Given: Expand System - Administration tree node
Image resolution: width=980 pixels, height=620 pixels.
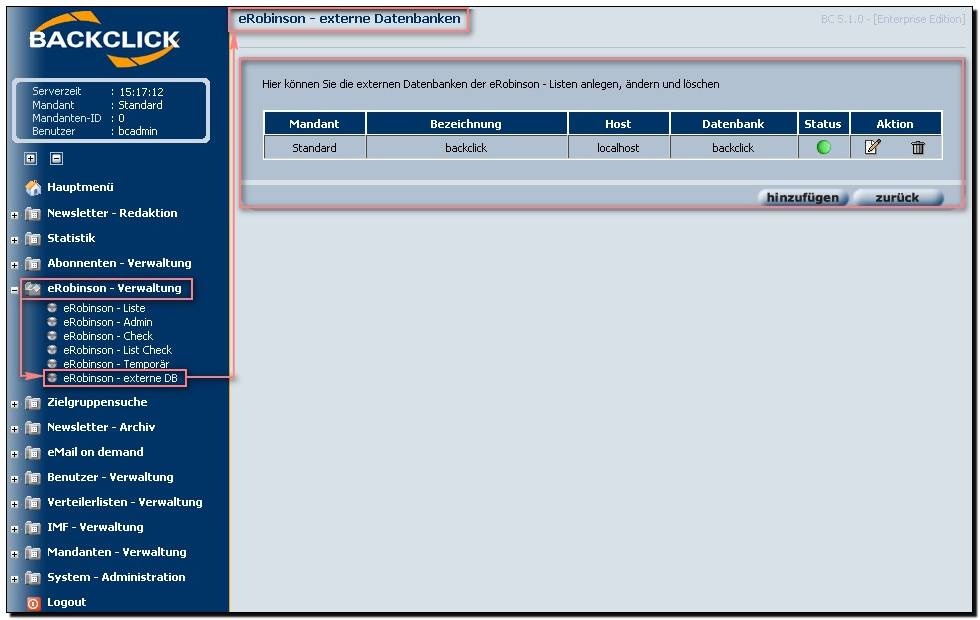Looking at the screenshot, I should click(14, 579).
